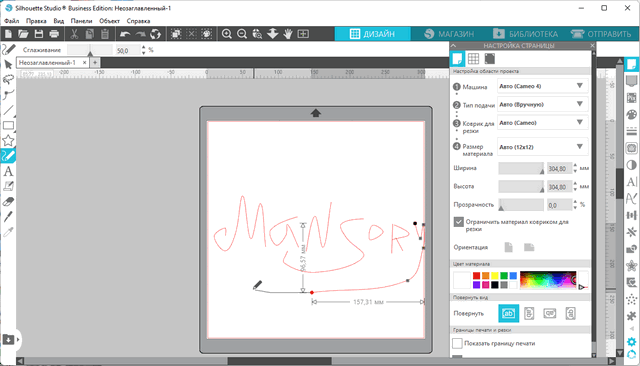The image size is (640, 366).
Task: Select the Rectangle drawing tool
Action: point(8,125)
